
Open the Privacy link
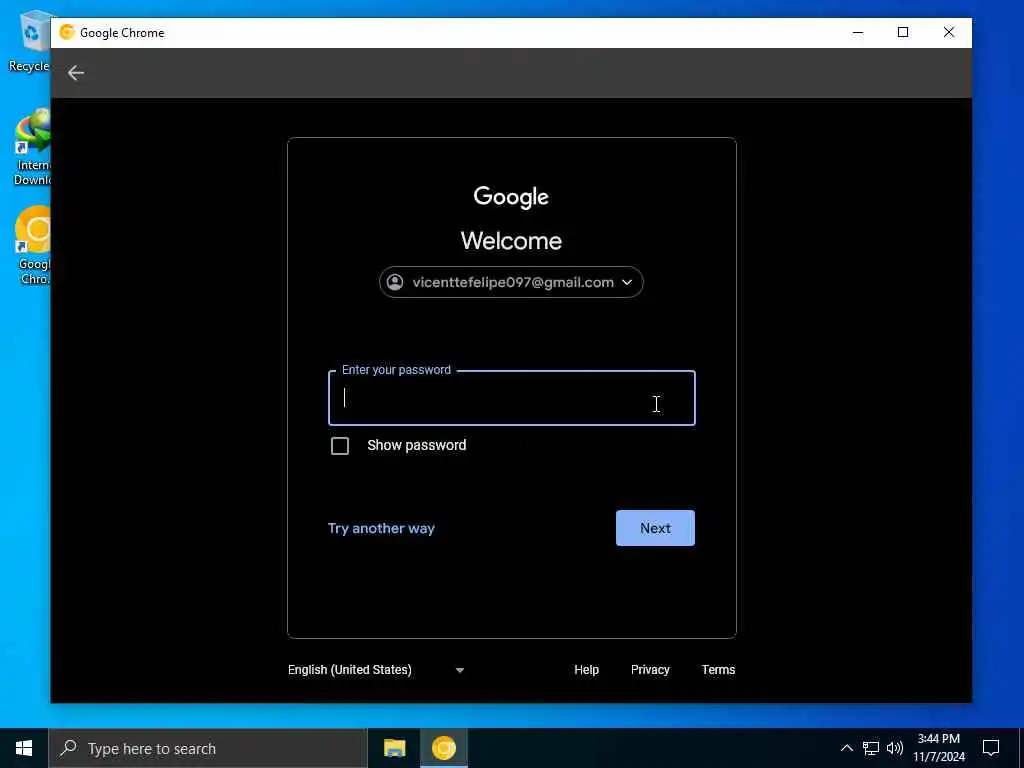pos(650,670)
